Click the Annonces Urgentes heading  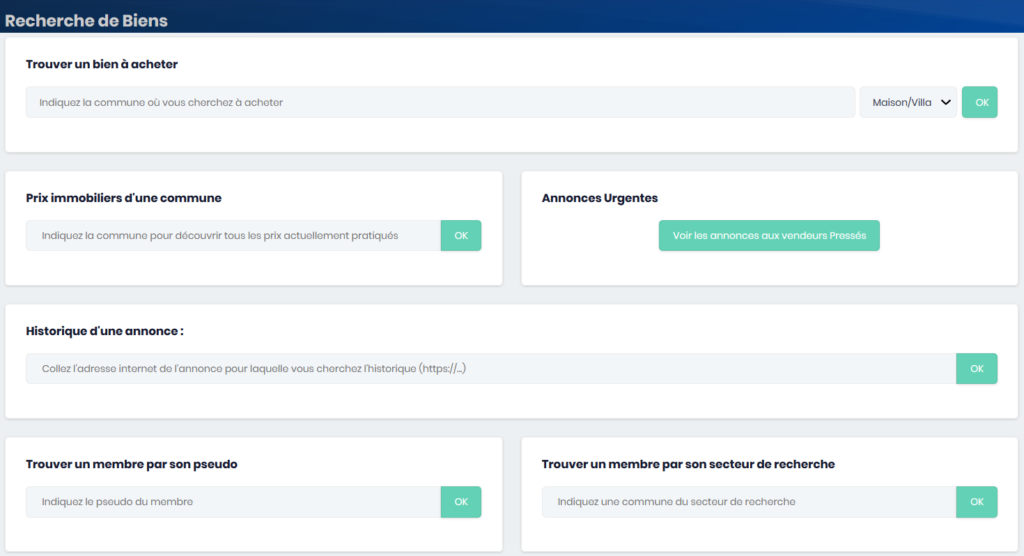600,198
